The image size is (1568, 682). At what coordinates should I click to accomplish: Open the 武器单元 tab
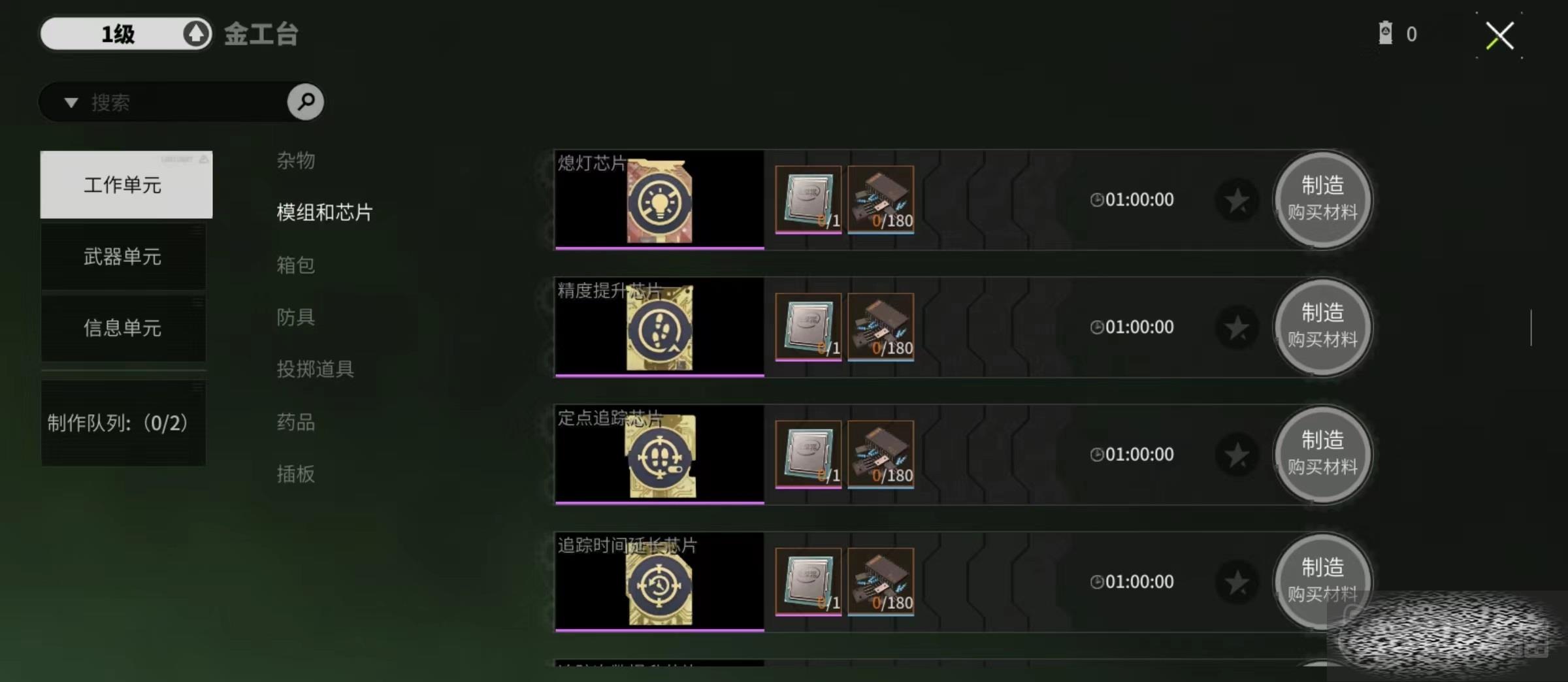coord(123,256)
